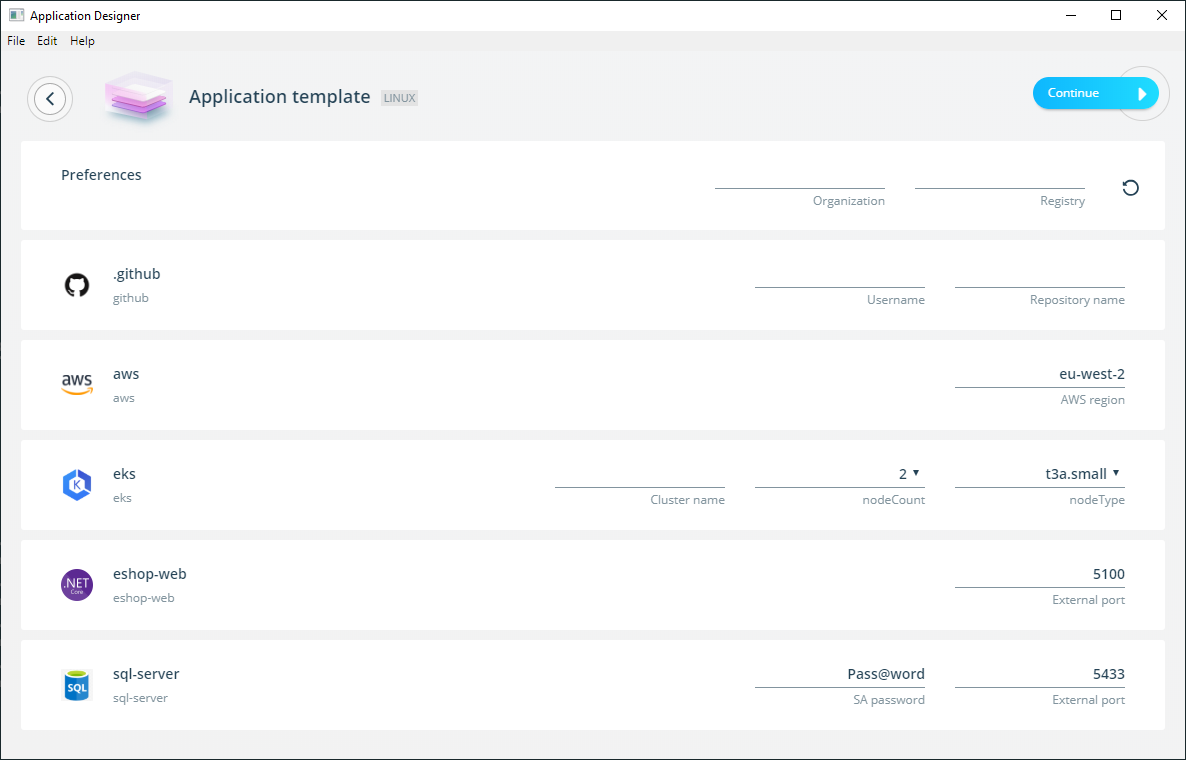Maximize the Application Designer window
Screen dimensions: 1186x760
(1116, 15)
